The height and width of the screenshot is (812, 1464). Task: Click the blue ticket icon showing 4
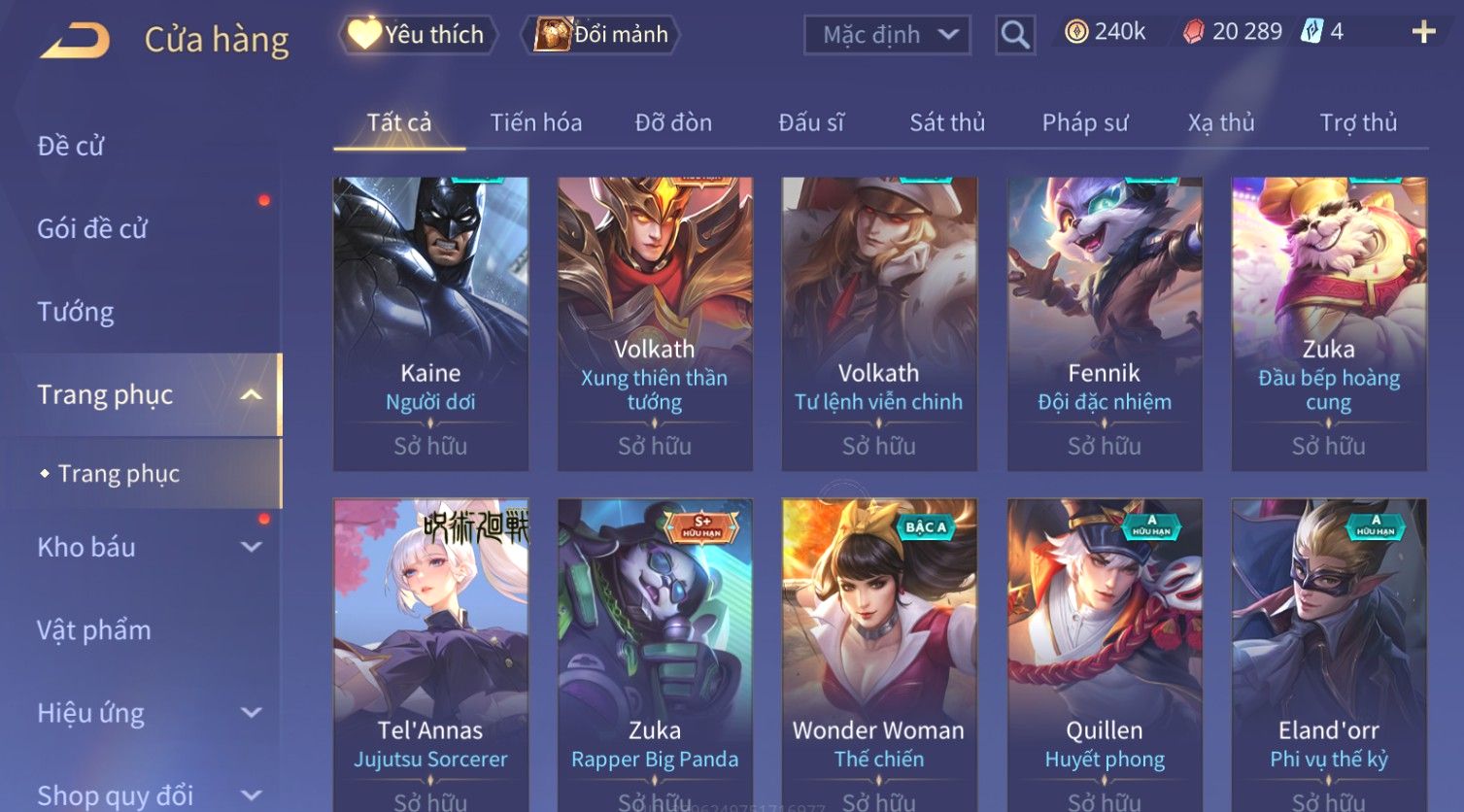(1311, 32)
